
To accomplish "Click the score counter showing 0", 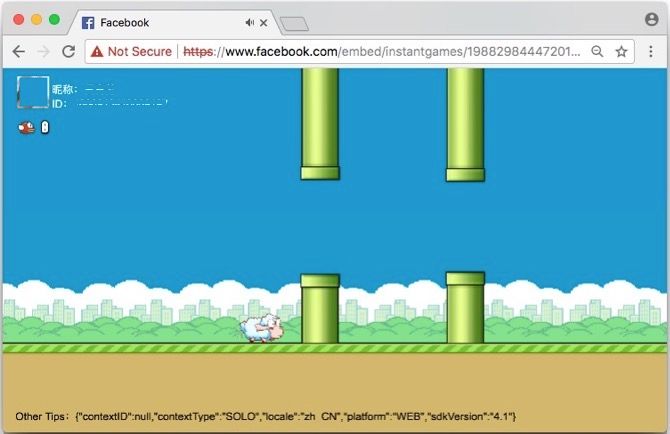I will click(x=45, y=127).
